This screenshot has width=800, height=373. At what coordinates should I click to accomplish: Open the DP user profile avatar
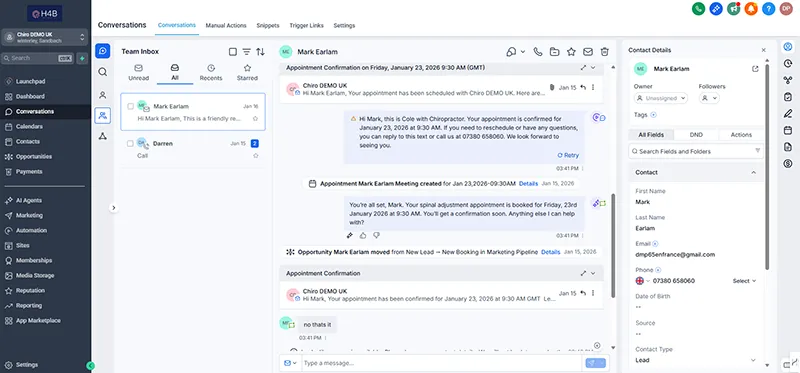tap(786, 9)
